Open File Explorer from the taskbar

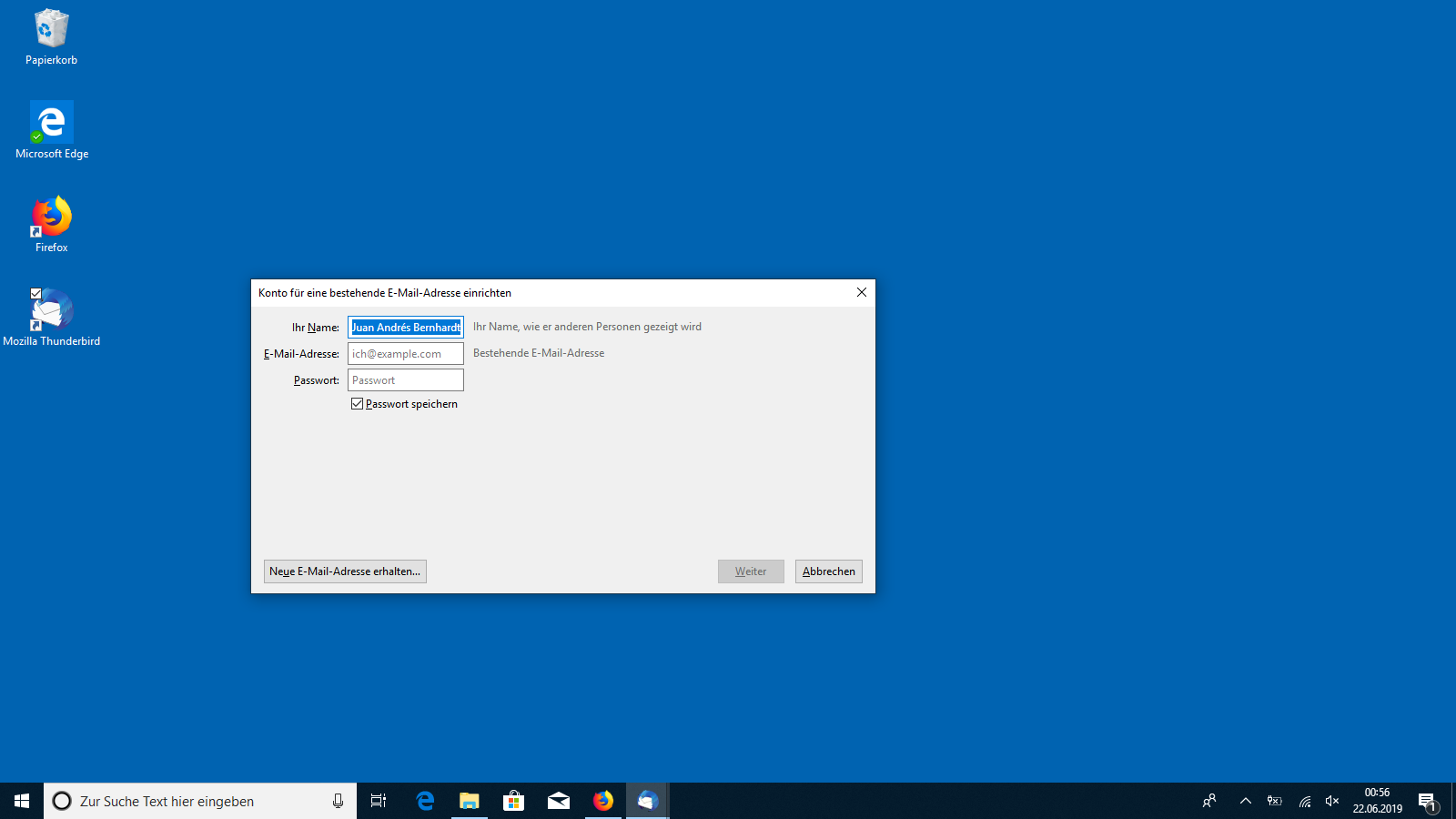(469, 801)
